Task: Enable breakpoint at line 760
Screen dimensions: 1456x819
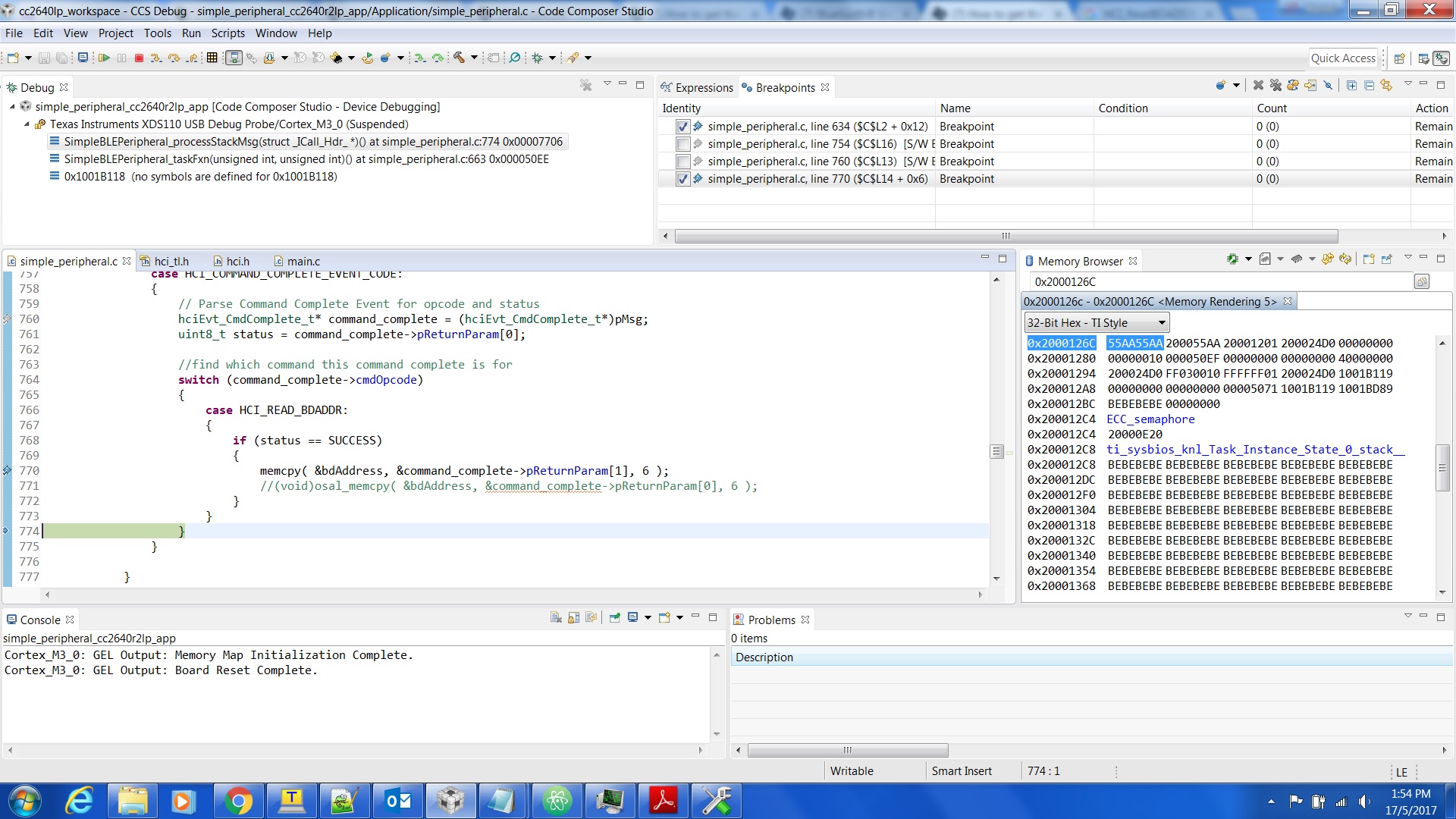Action: coord(682,162)
